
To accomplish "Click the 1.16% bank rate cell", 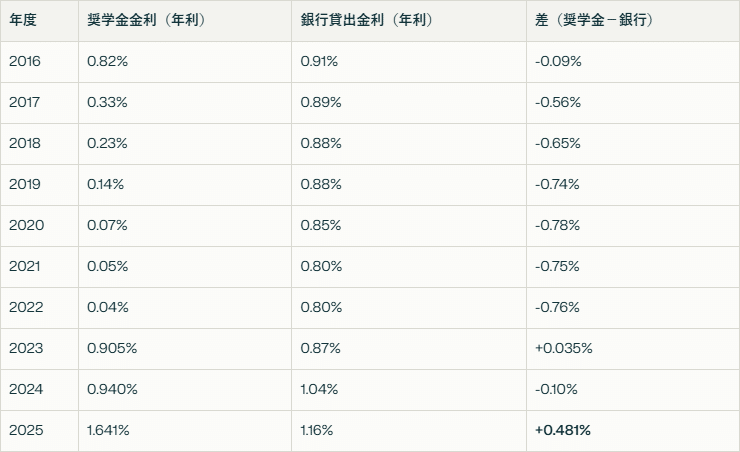I will [x=317, y=431].
